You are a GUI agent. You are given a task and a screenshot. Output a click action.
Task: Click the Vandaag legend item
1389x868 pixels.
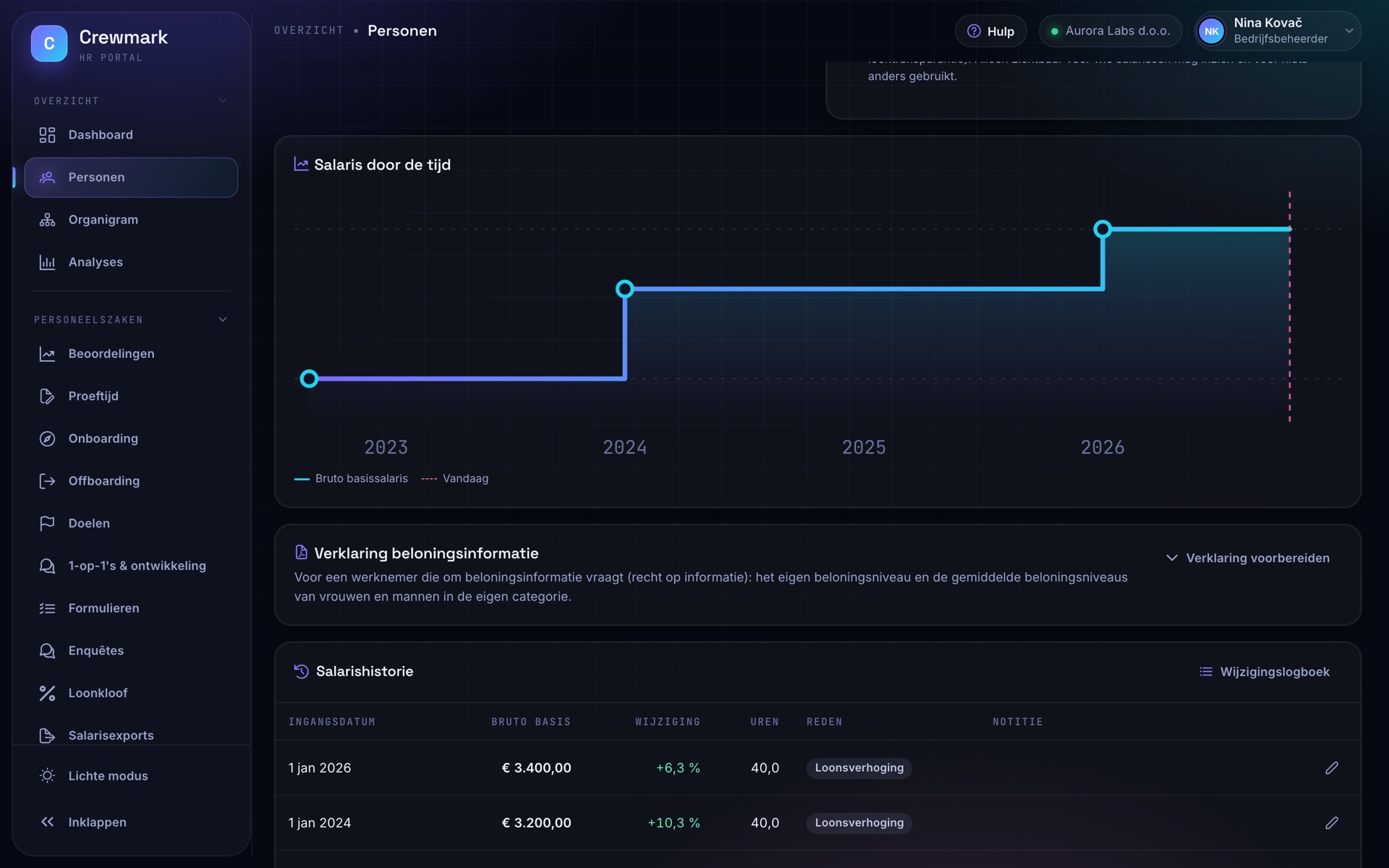pyautogui.click(x=455, y=478)
